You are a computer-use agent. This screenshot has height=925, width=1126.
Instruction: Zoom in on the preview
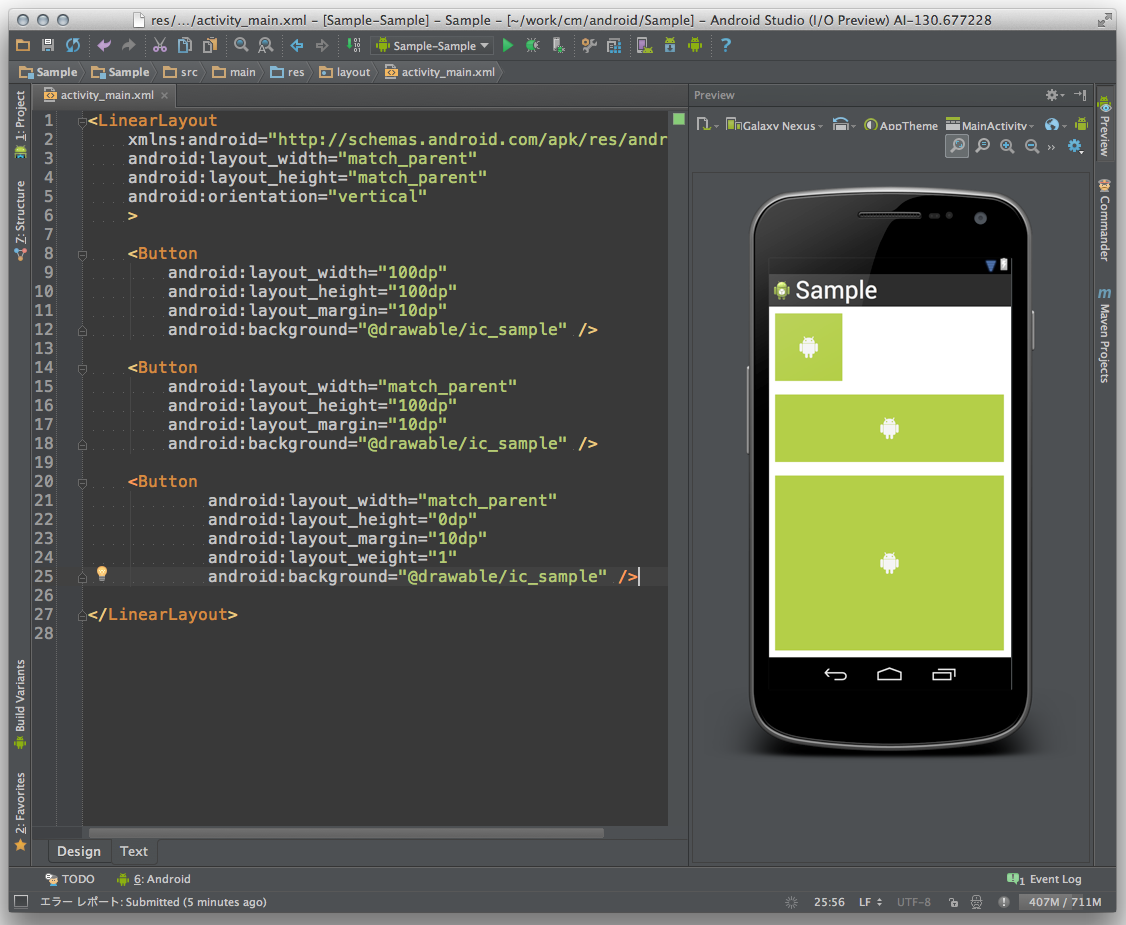(1007, 146)
